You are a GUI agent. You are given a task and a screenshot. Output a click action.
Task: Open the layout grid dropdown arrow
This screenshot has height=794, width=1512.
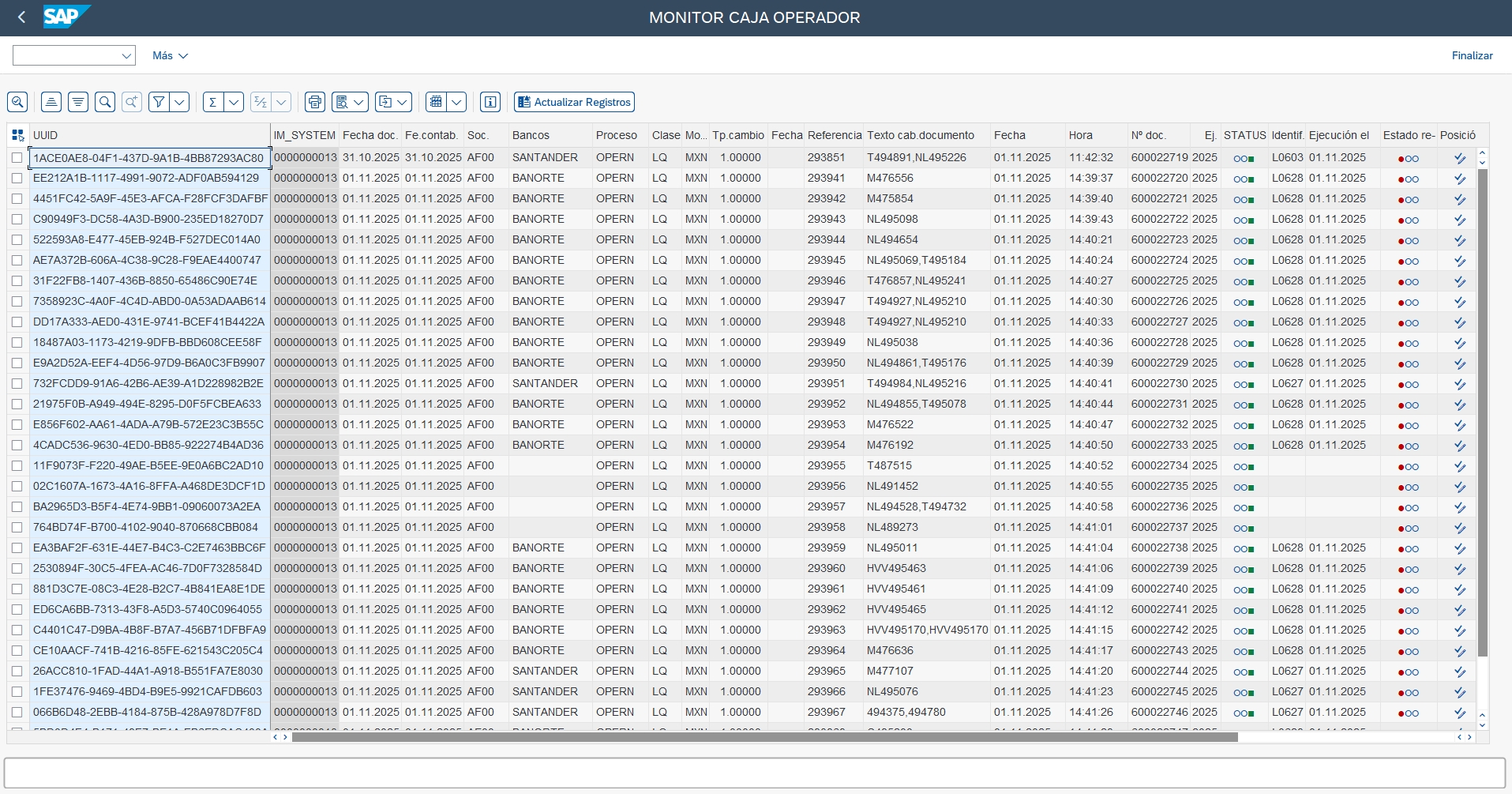tap(456, 102)
